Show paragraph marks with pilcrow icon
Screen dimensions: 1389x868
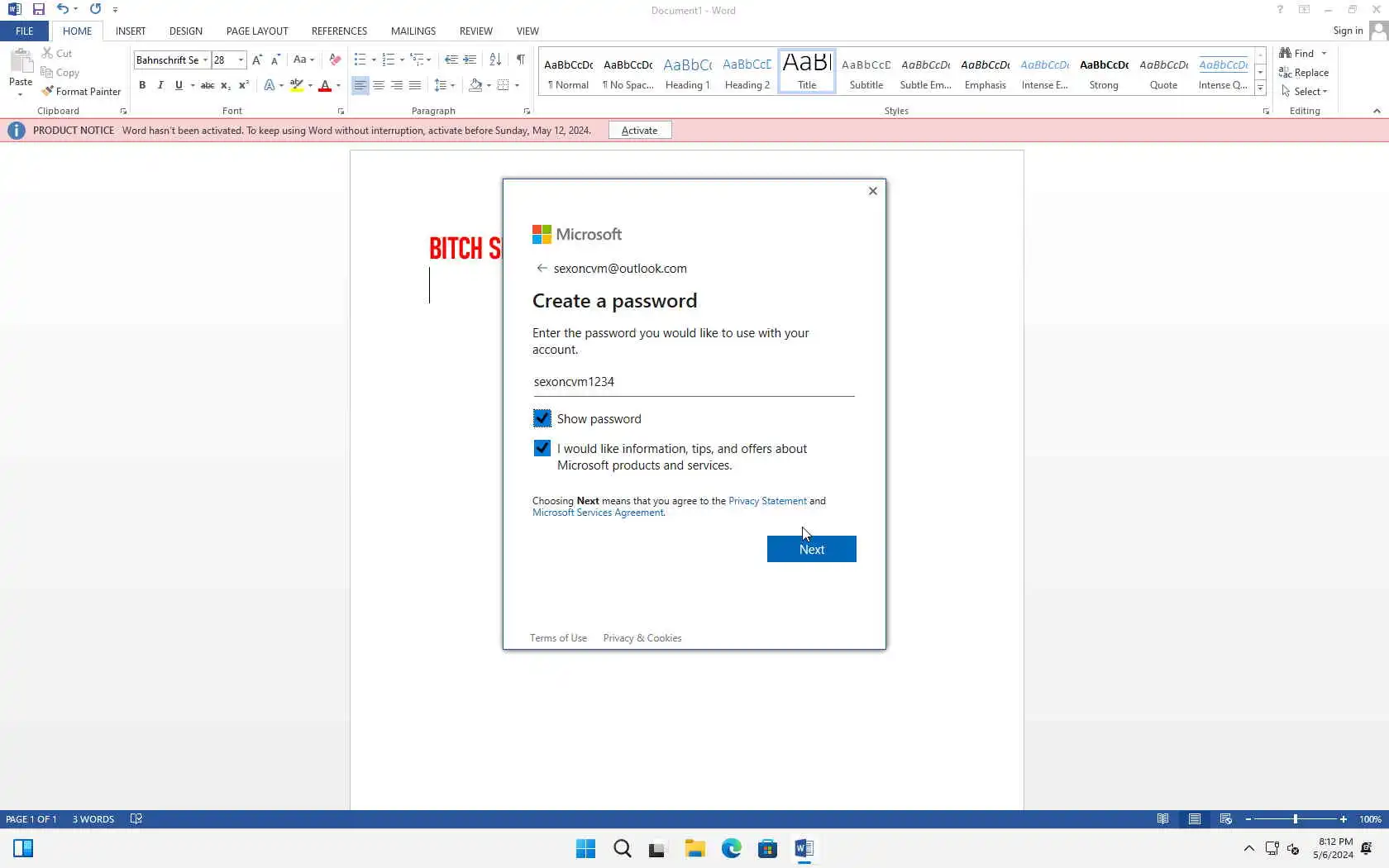[x=520, y=60]
